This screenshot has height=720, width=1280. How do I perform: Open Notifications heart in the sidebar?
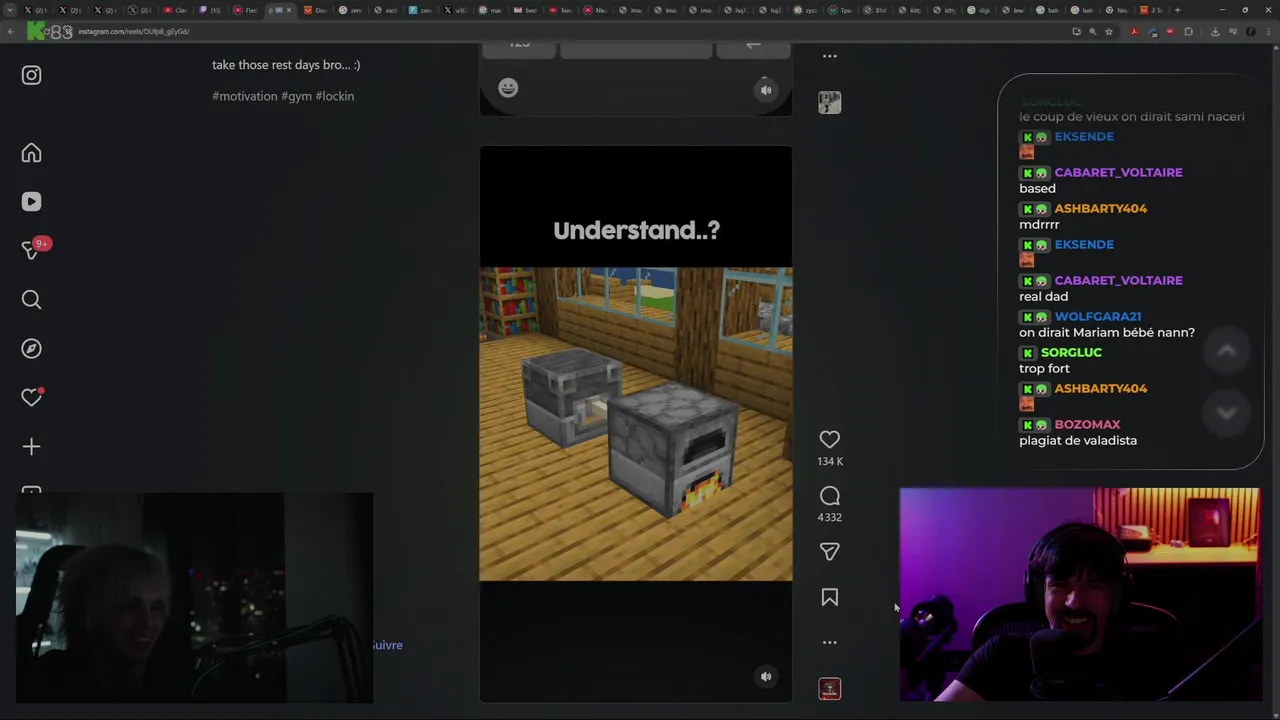32,397
